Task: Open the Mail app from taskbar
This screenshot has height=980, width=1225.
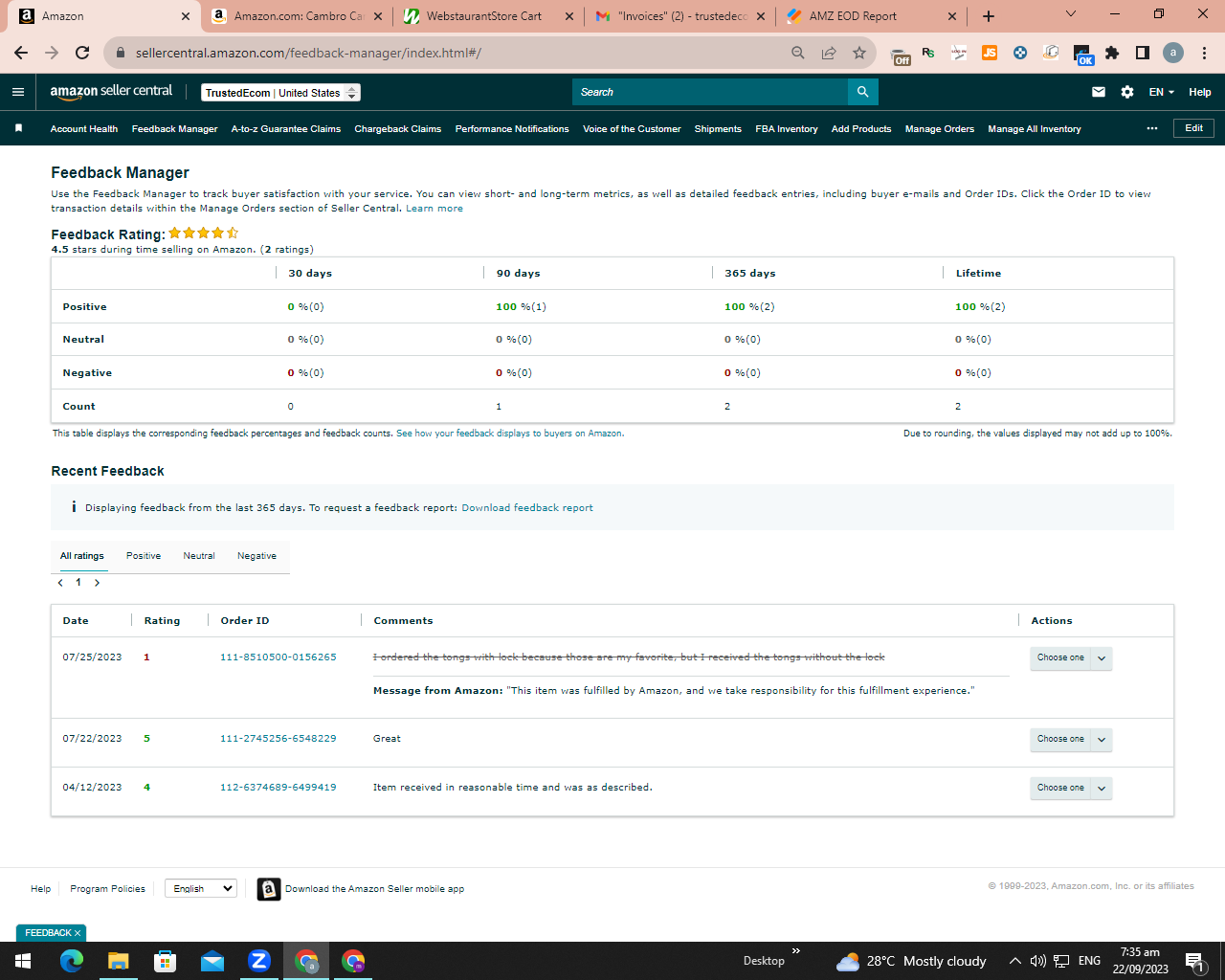Action: (212, 961)
